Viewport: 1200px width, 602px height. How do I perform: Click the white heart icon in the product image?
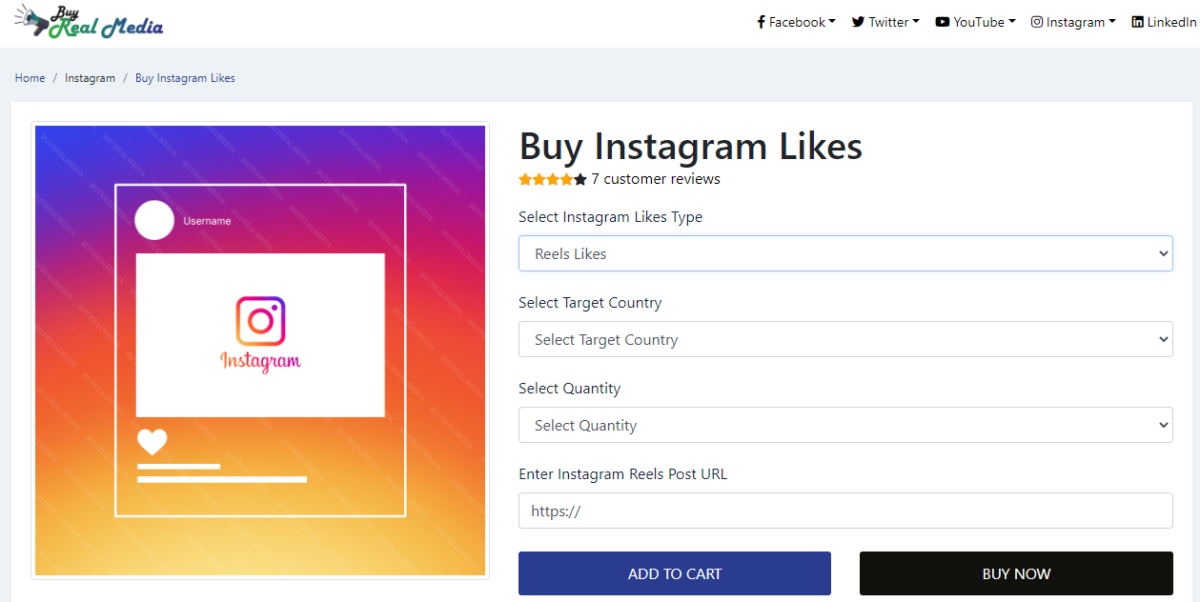(152, 442)
